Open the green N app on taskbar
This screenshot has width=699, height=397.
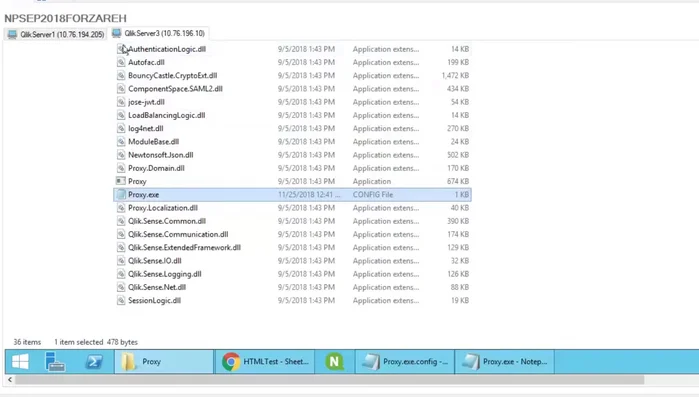334,361
